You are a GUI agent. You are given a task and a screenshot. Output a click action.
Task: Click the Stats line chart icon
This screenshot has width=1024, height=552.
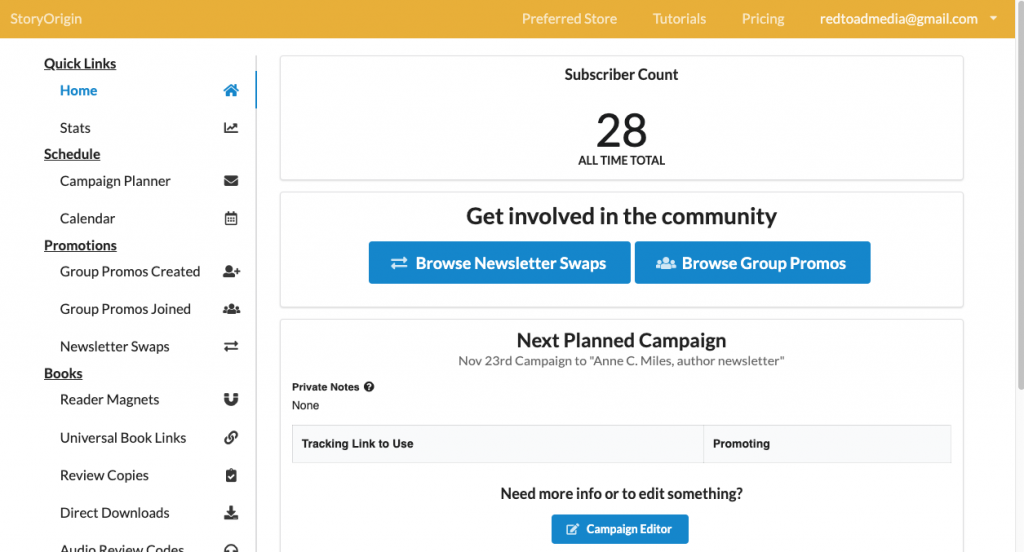(231, 127)
